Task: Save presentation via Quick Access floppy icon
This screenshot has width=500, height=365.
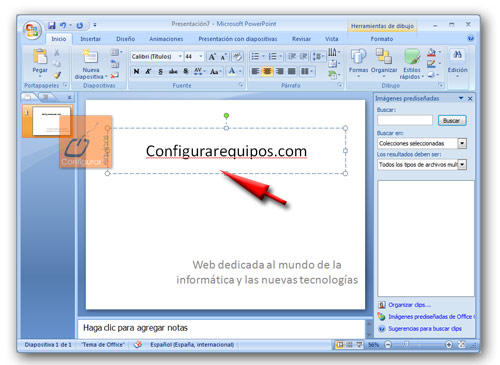Action: click(52, 25)
